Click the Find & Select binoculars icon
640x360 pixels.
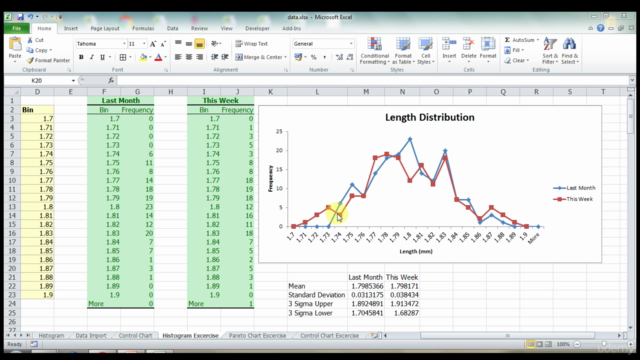coord(569,44)
